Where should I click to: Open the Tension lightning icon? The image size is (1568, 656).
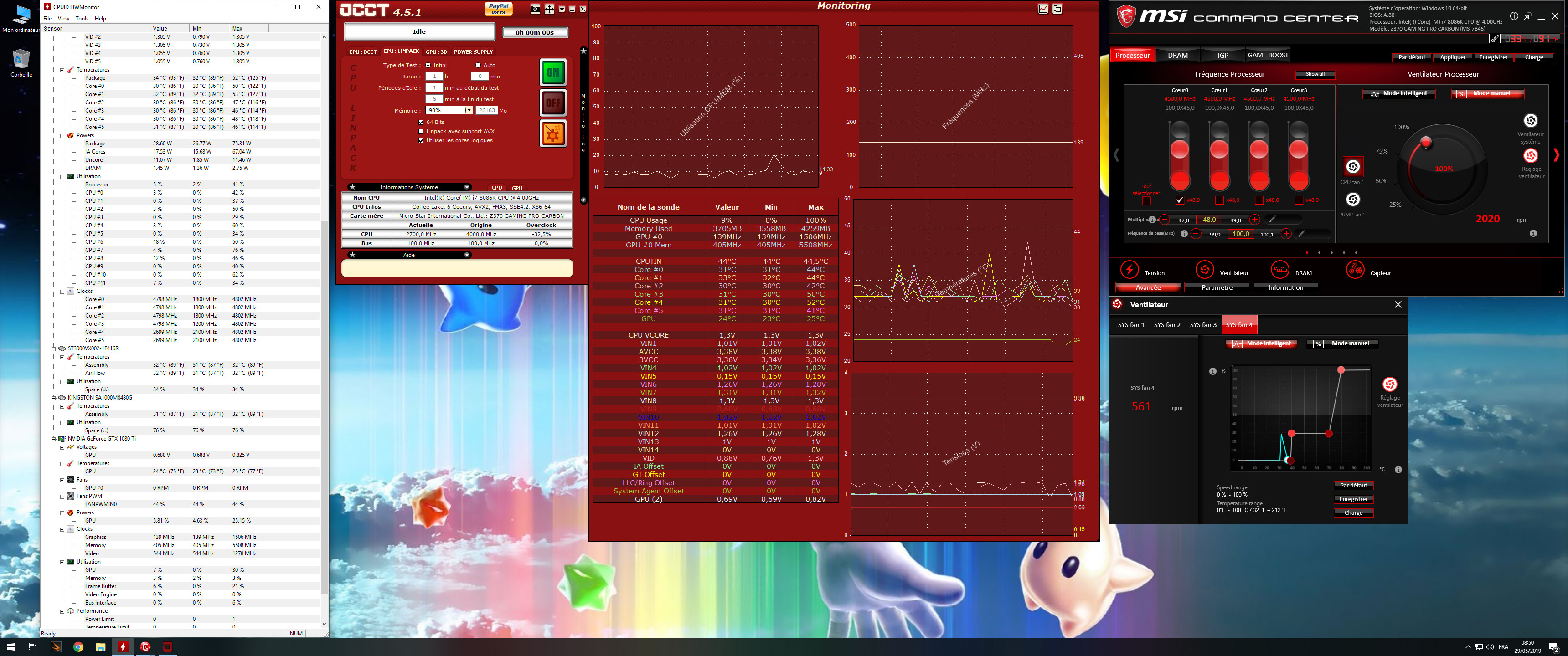click(1129, 269)
